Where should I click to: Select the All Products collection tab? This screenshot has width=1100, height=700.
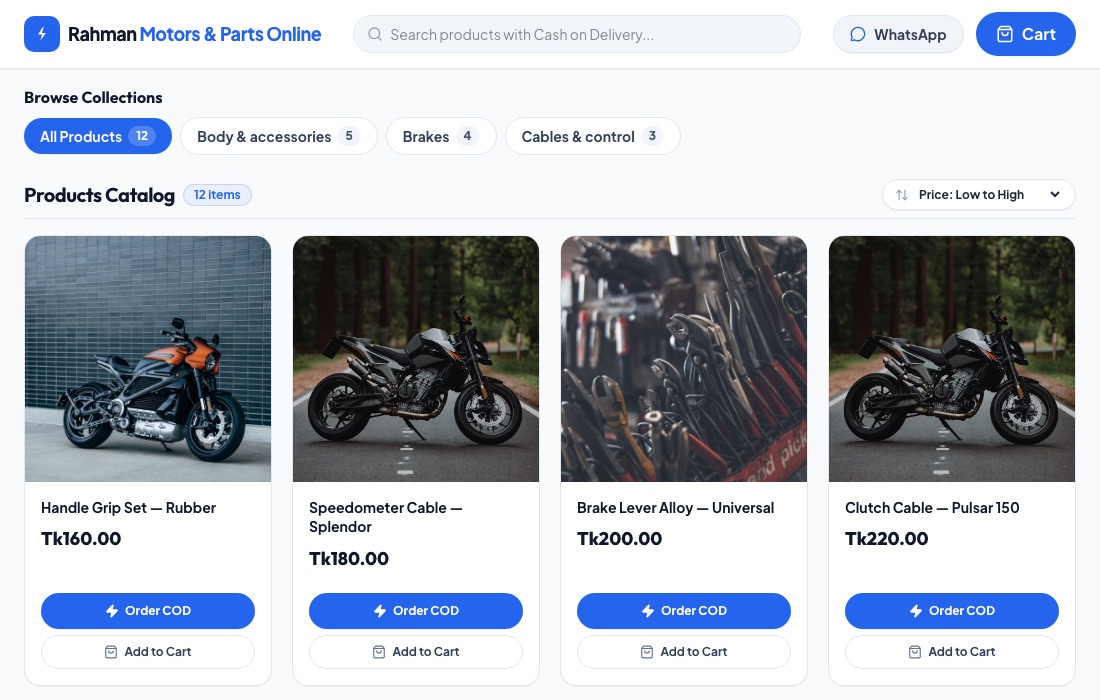[98, 136]
